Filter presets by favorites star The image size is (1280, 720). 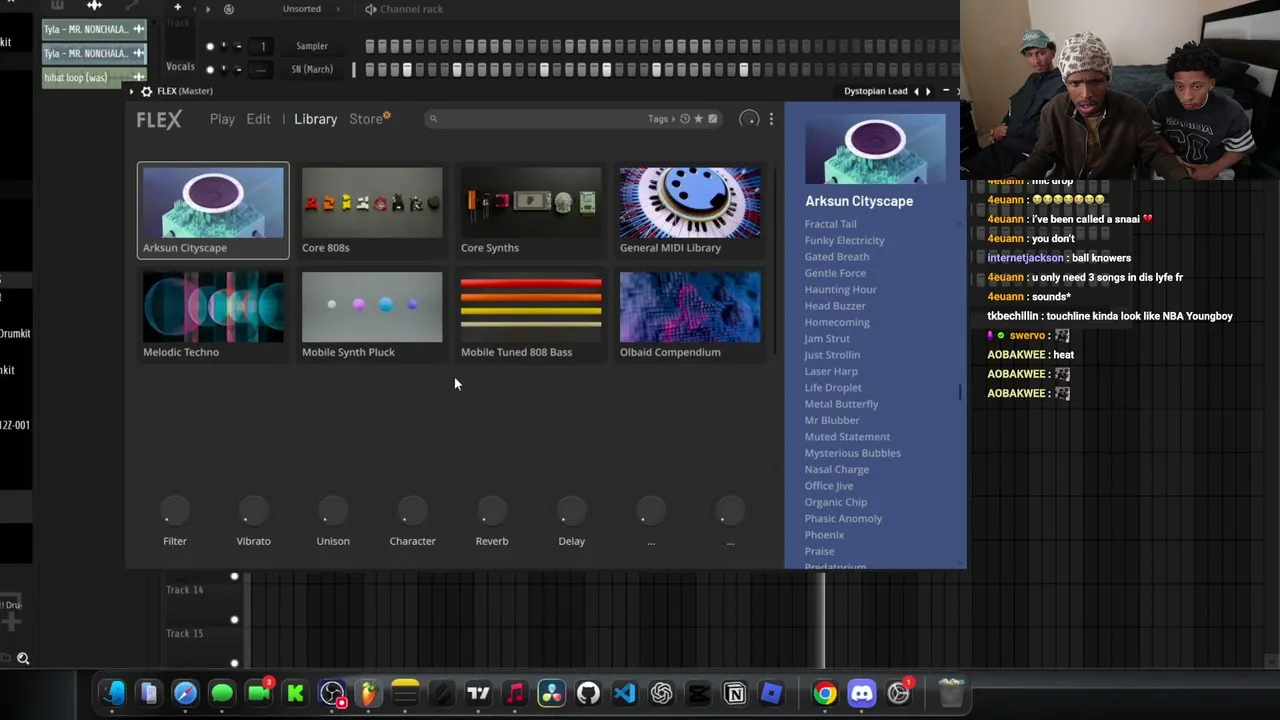pos(698,119)
